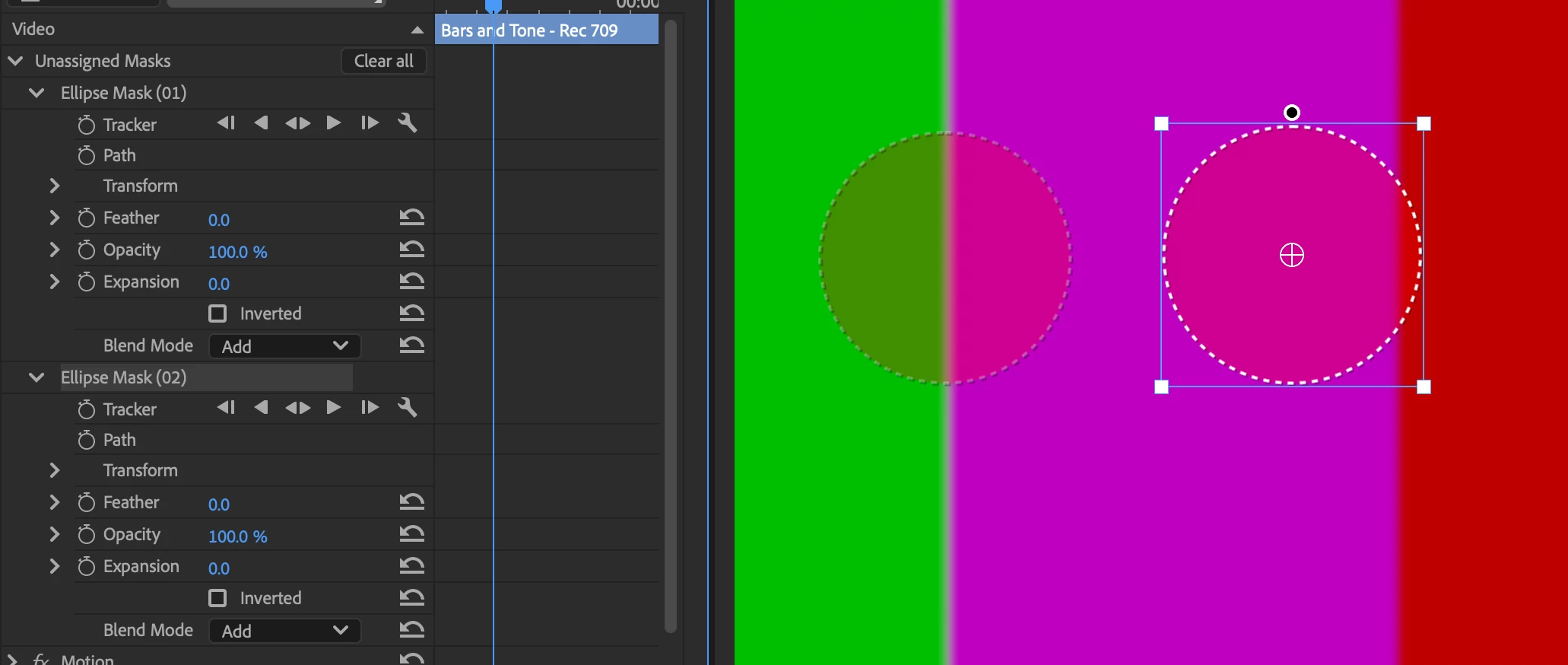The width and height of the screenshot is (1568, 665).
Task: Click the mask center anchor crosshair
Action: (x=1291, y=255)
